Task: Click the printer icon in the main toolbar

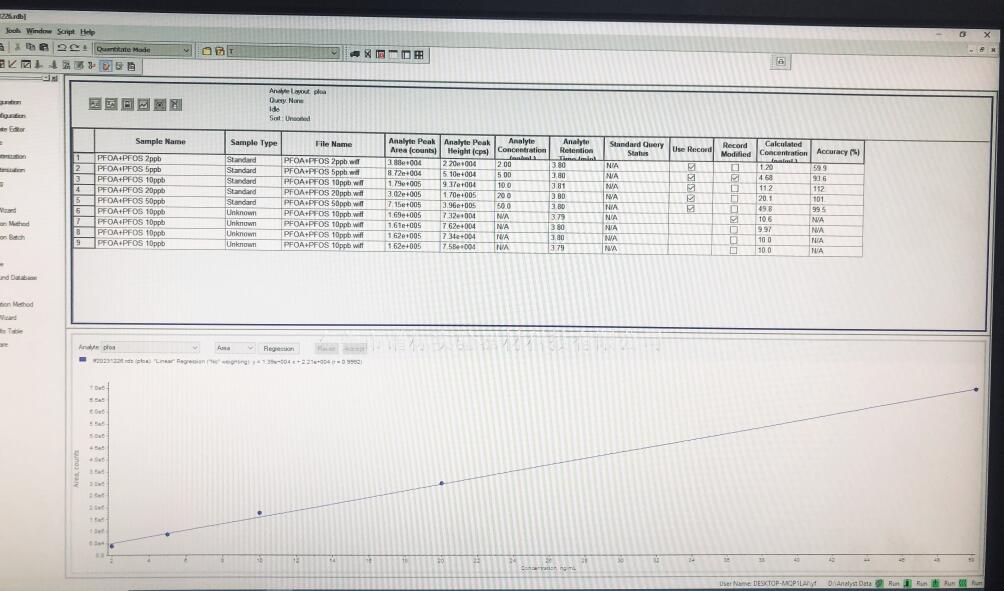Action: click(x=43, y=48)
